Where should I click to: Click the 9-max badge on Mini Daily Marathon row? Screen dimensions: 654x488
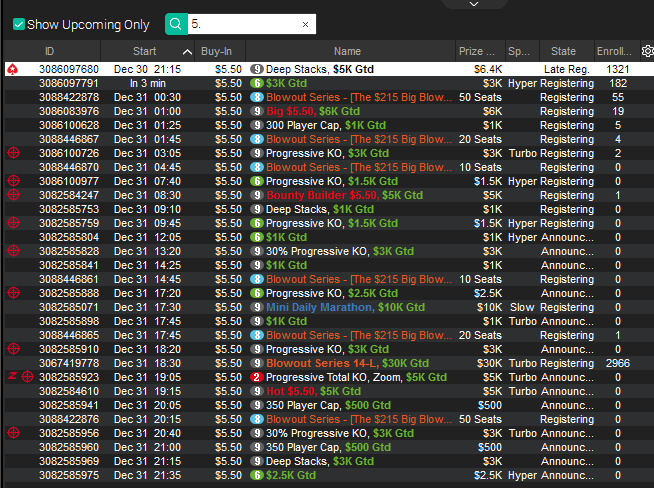coord(257,307)
